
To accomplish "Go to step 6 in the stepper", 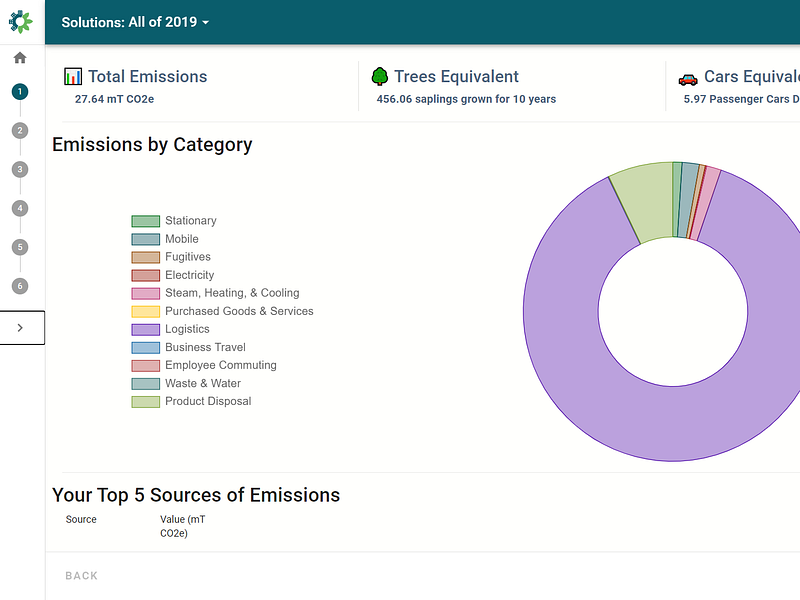I will [x=20, y=286].
